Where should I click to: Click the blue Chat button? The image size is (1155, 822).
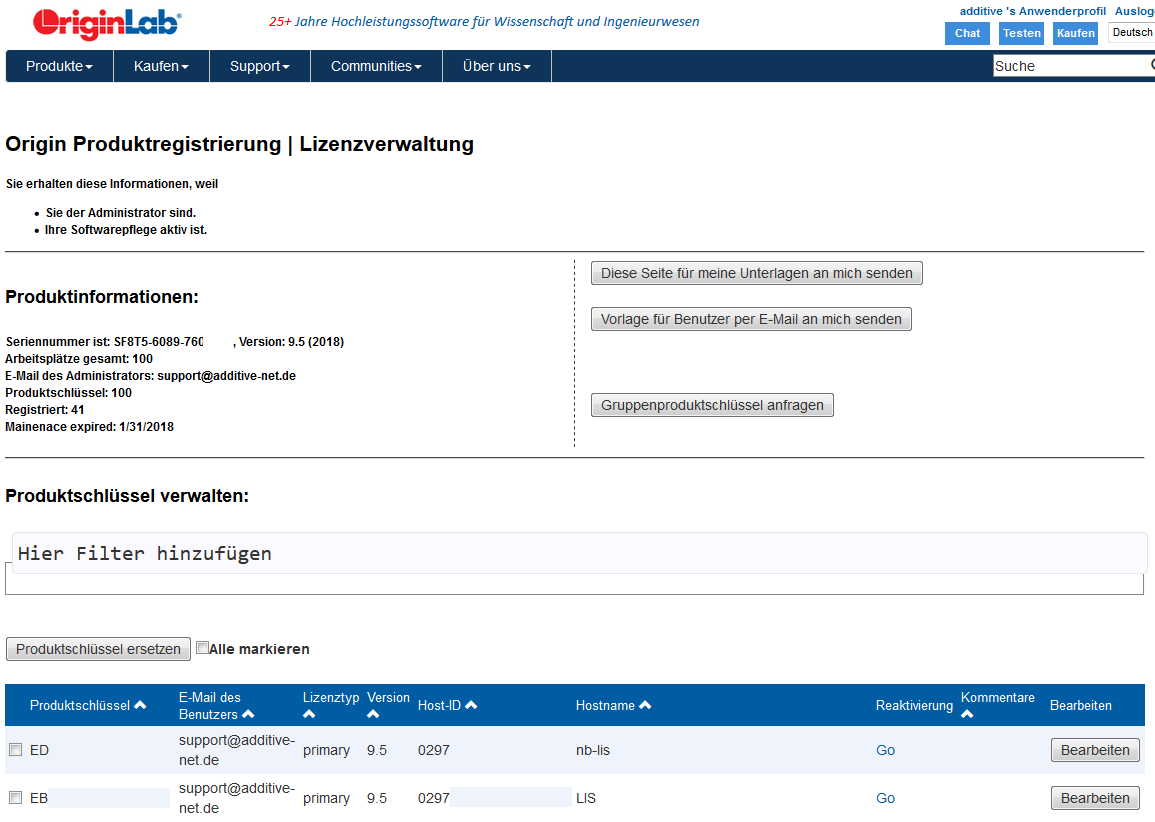[x=967, y=33]
